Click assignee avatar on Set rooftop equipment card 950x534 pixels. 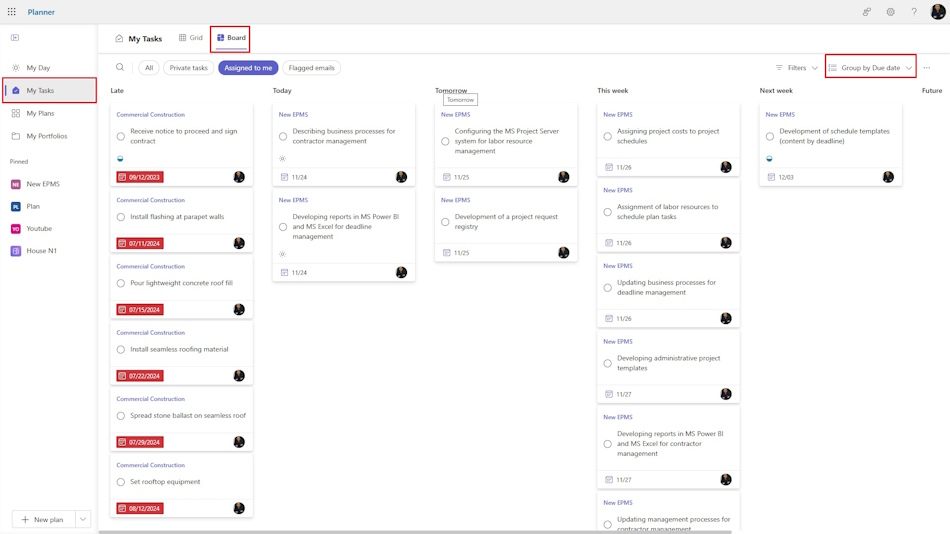(239, 508)
